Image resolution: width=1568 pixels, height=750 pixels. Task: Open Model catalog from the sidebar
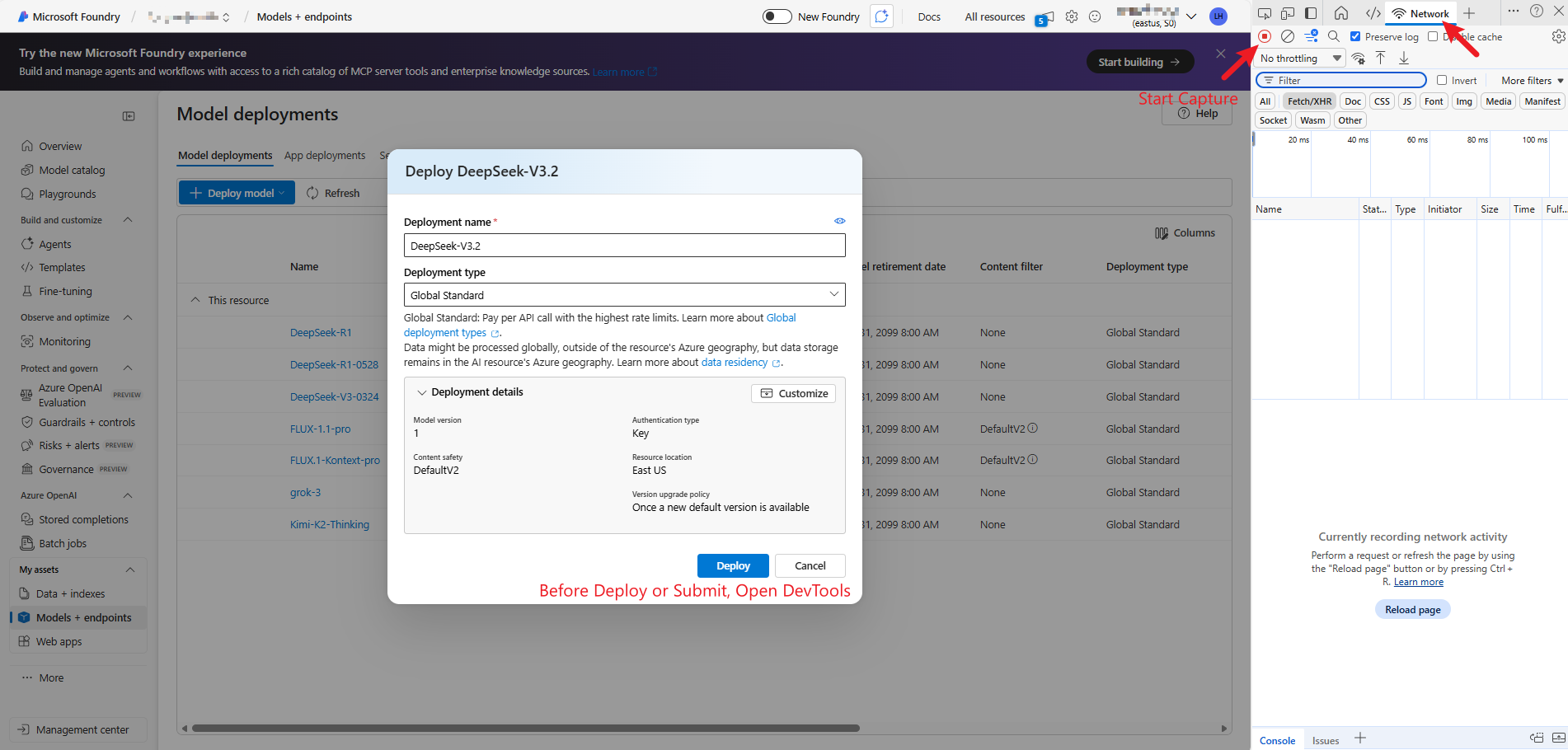[x=72, y=170]
